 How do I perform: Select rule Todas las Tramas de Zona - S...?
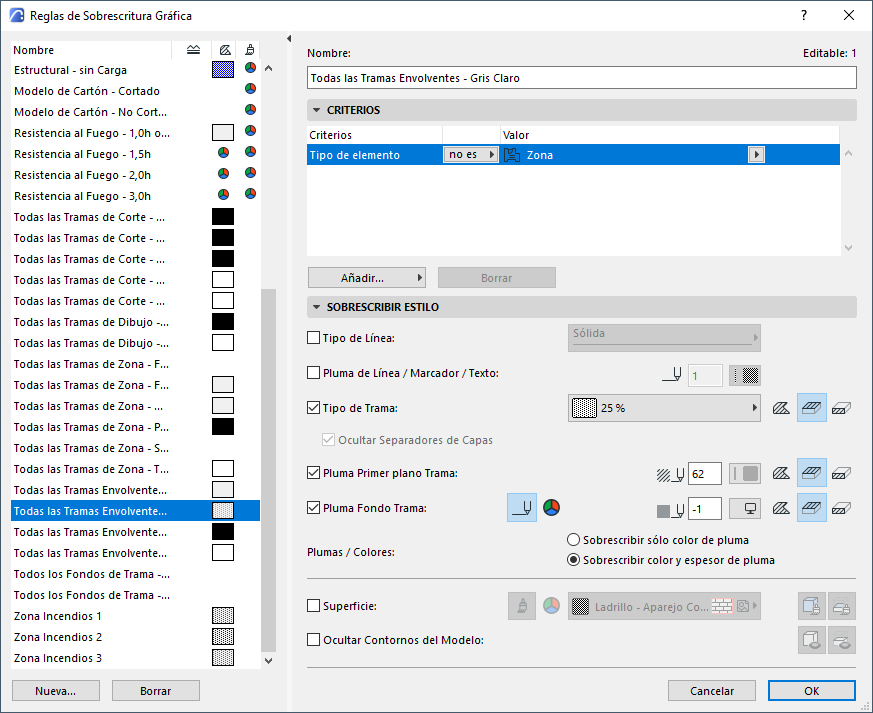(135, 448)
